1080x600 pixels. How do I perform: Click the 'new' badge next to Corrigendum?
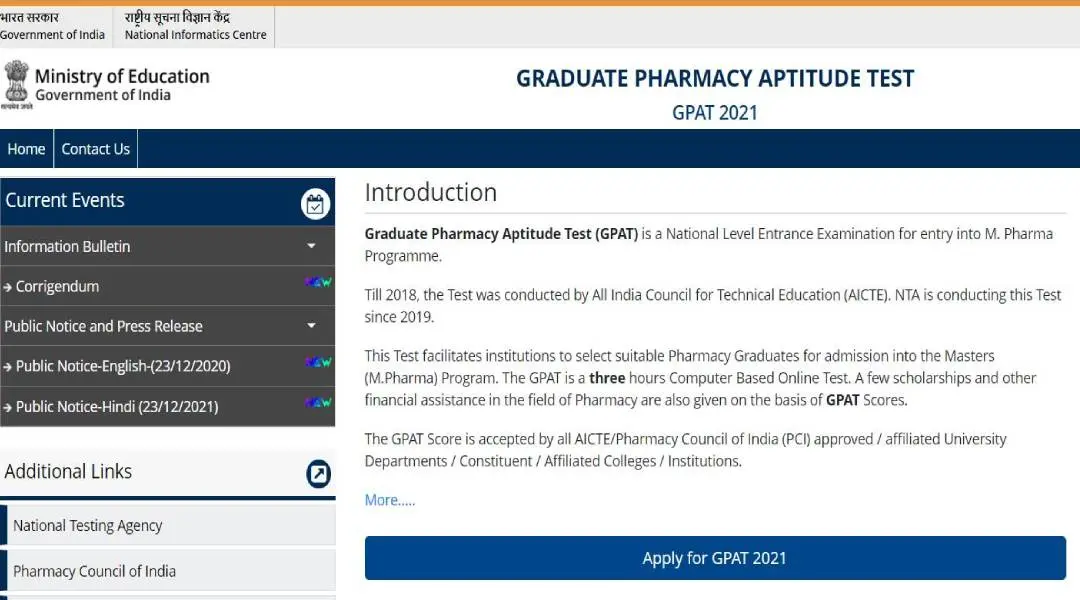(320, 285)
